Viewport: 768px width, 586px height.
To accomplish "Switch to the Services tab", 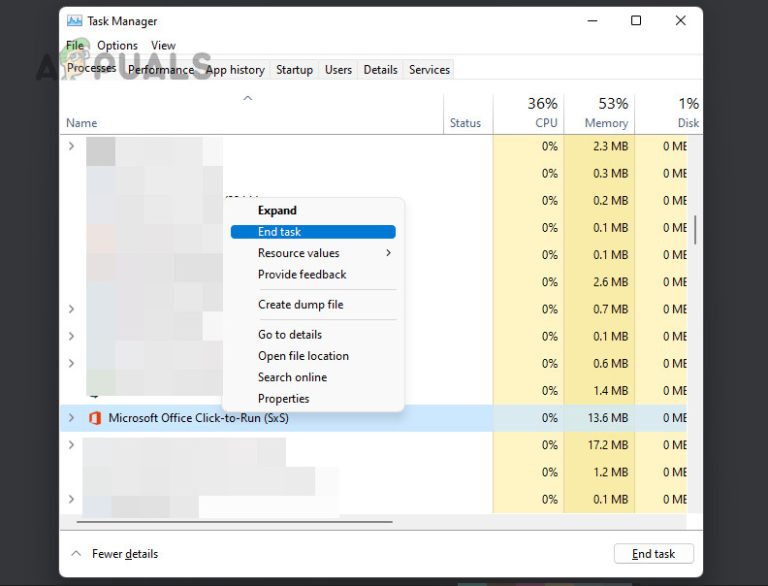I will pyautogui.click(x=430, y=70).
